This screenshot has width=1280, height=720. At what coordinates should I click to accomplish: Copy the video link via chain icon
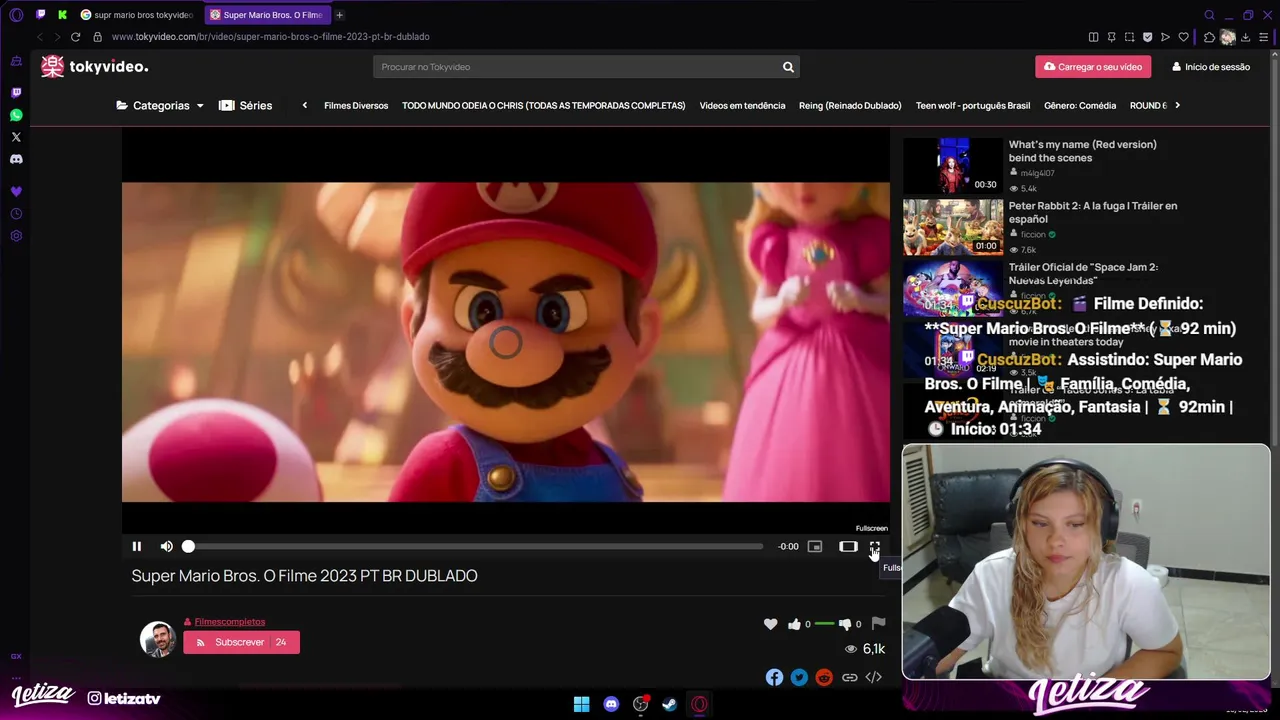click(849, 677)
